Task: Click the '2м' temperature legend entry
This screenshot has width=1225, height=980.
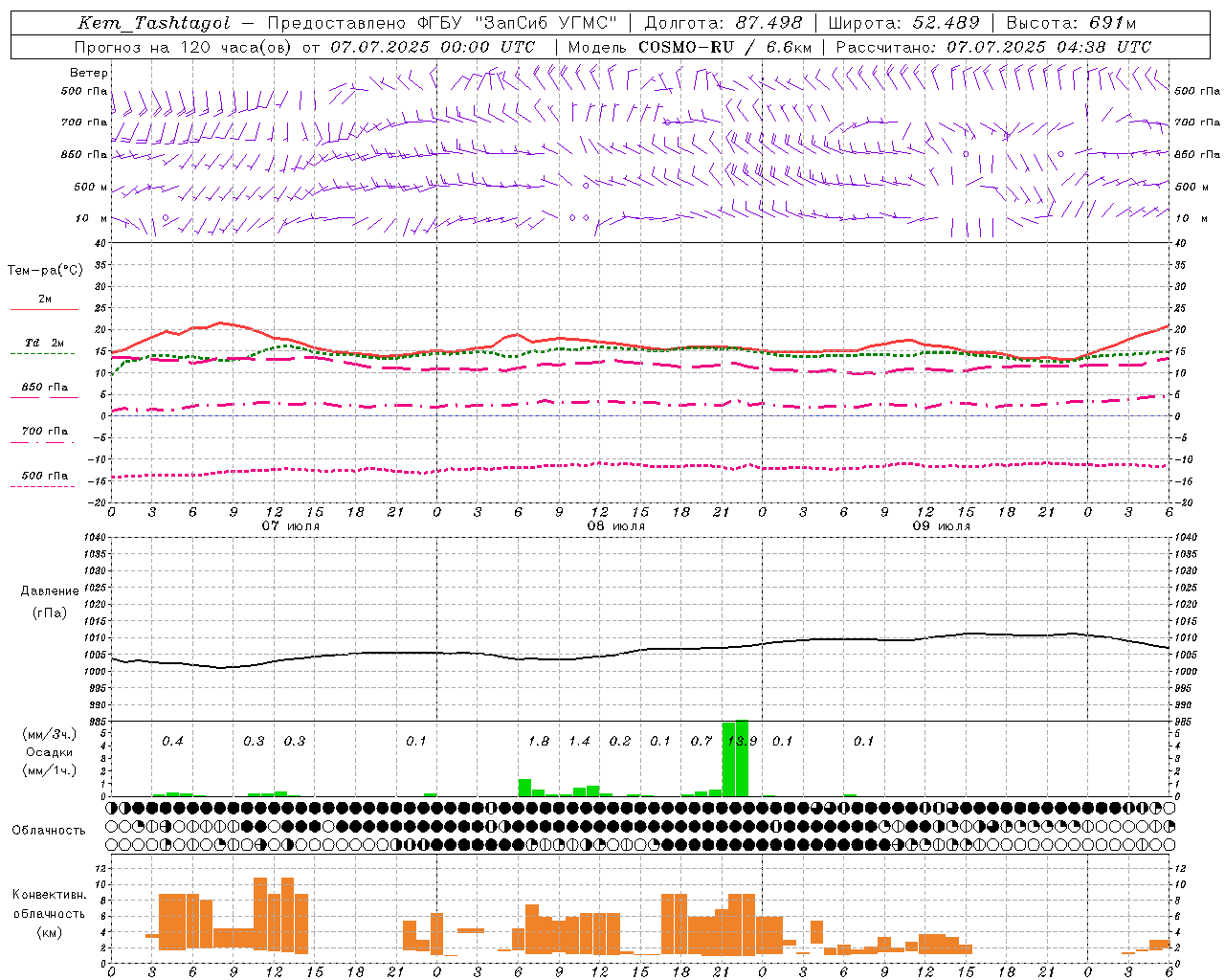Action: pos(45,300)
